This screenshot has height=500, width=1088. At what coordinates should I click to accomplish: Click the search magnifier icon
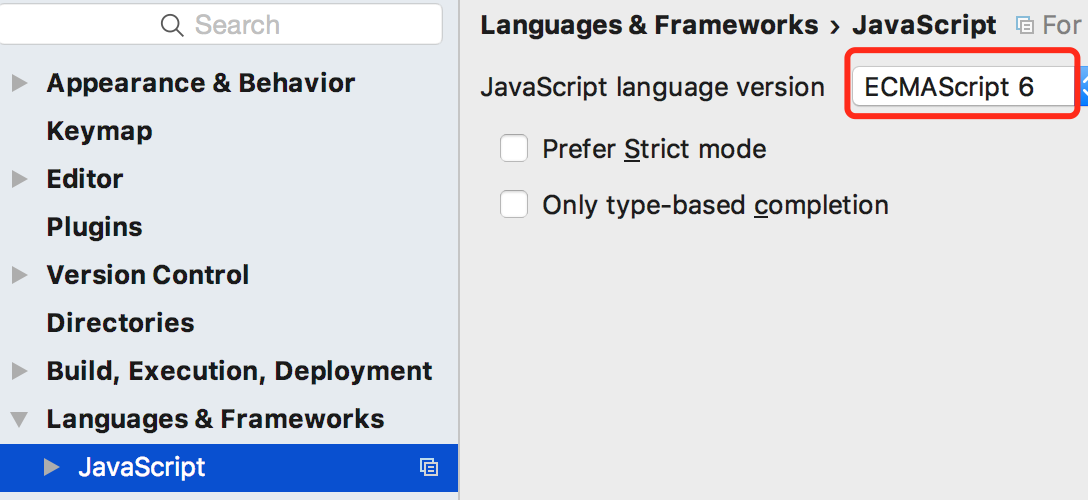click(173, 25)
